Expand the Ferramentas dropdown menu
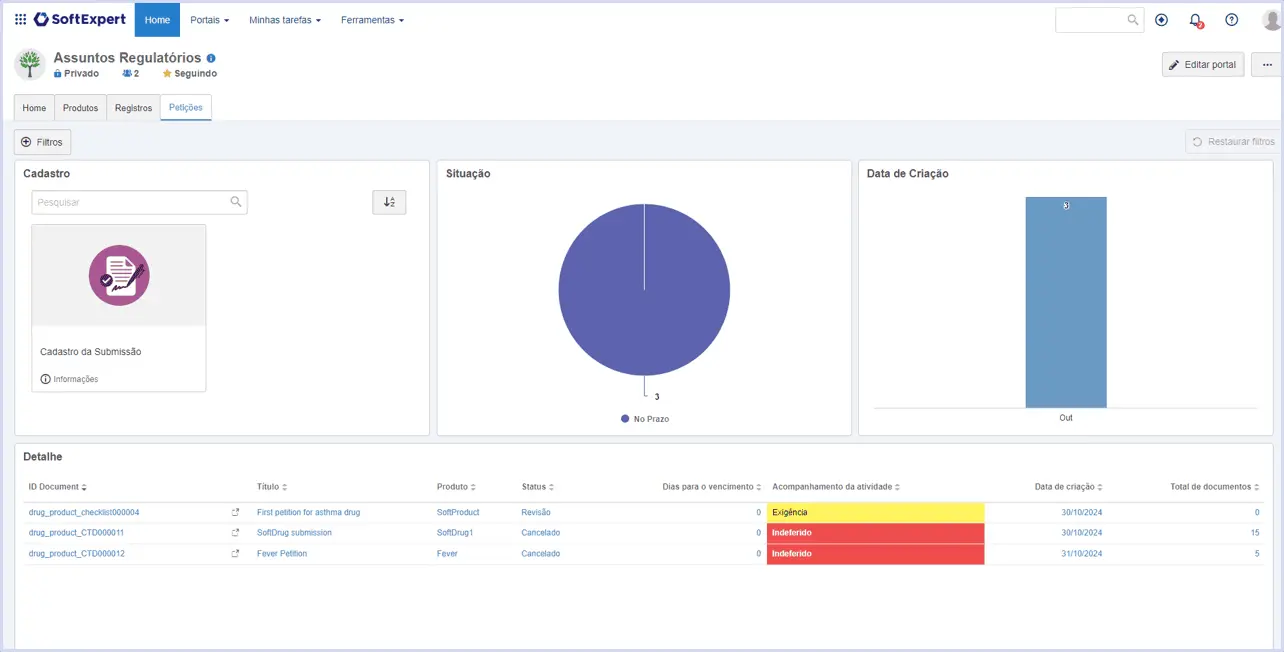 click(372, 20)
